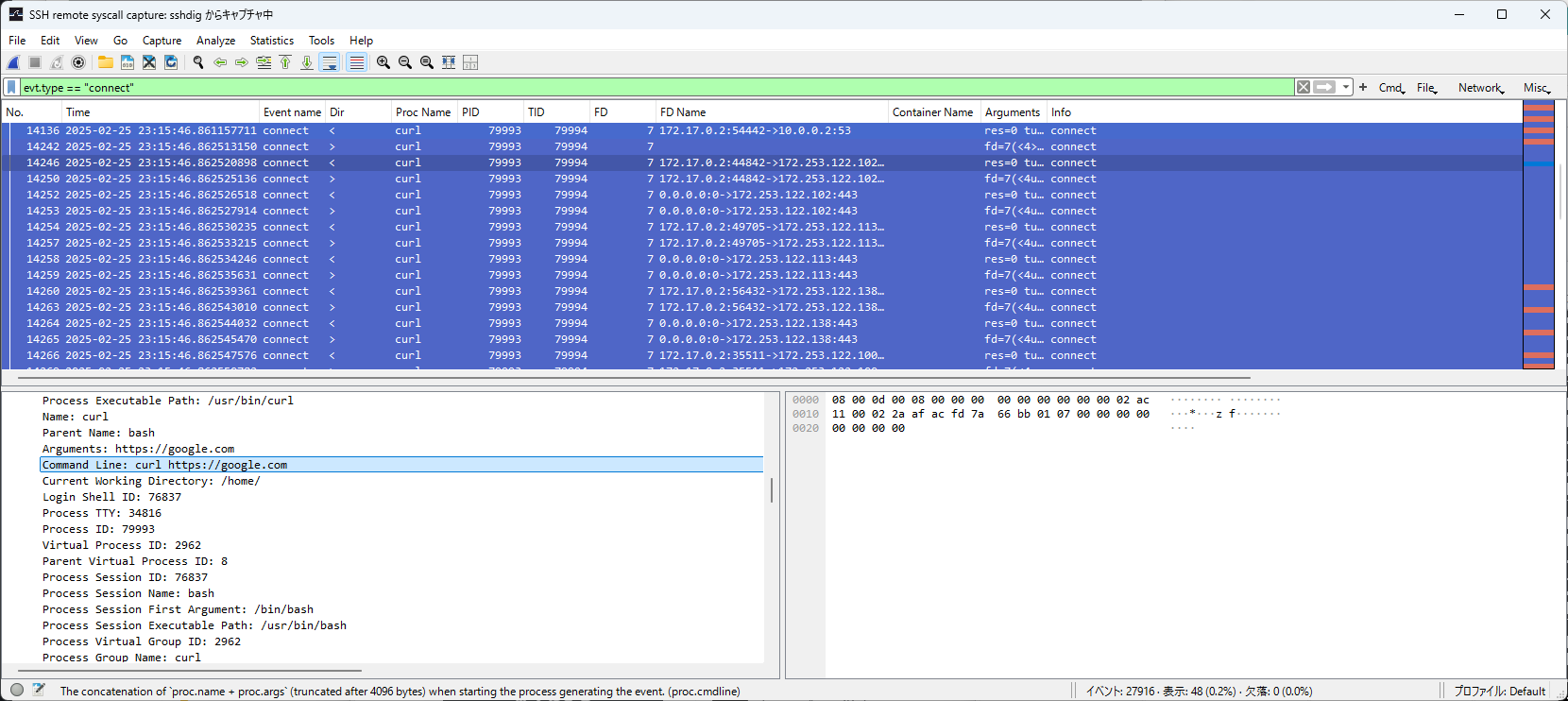Open the Analyze menu
The image size is (1568, 701).
[x=215, y=41]
